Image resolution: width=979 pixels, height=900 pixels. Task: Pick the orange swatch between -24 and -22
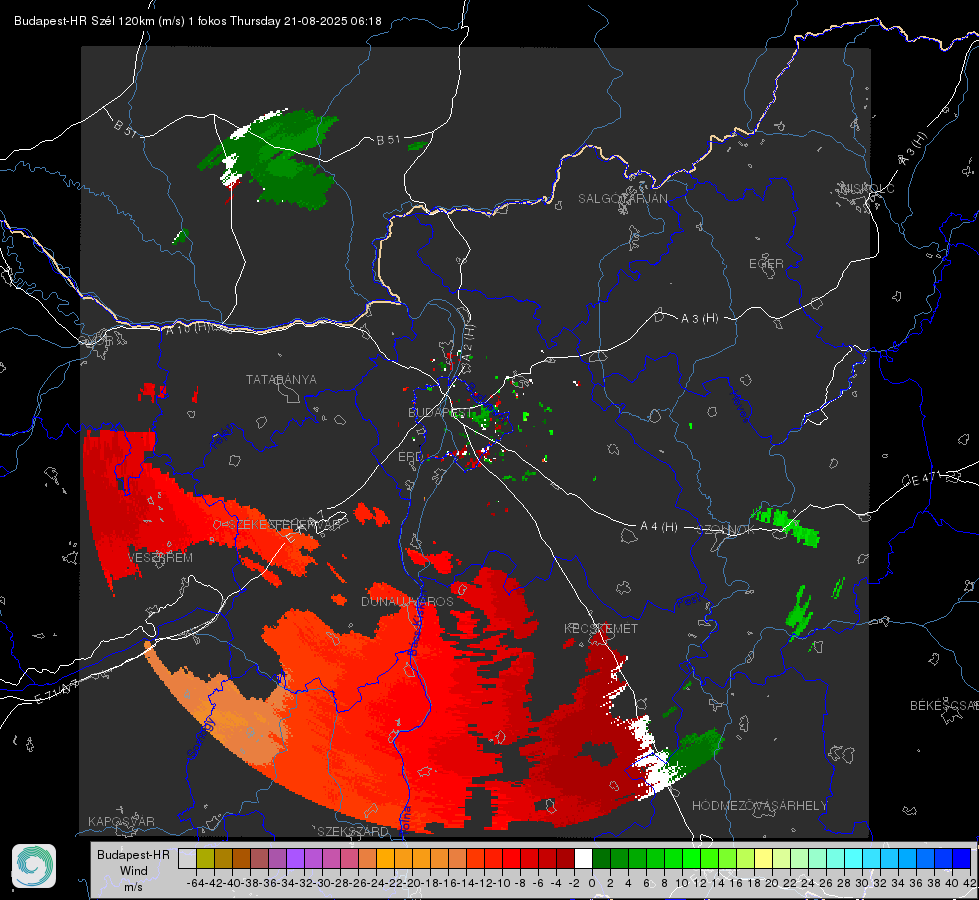(x=385, y=859)
